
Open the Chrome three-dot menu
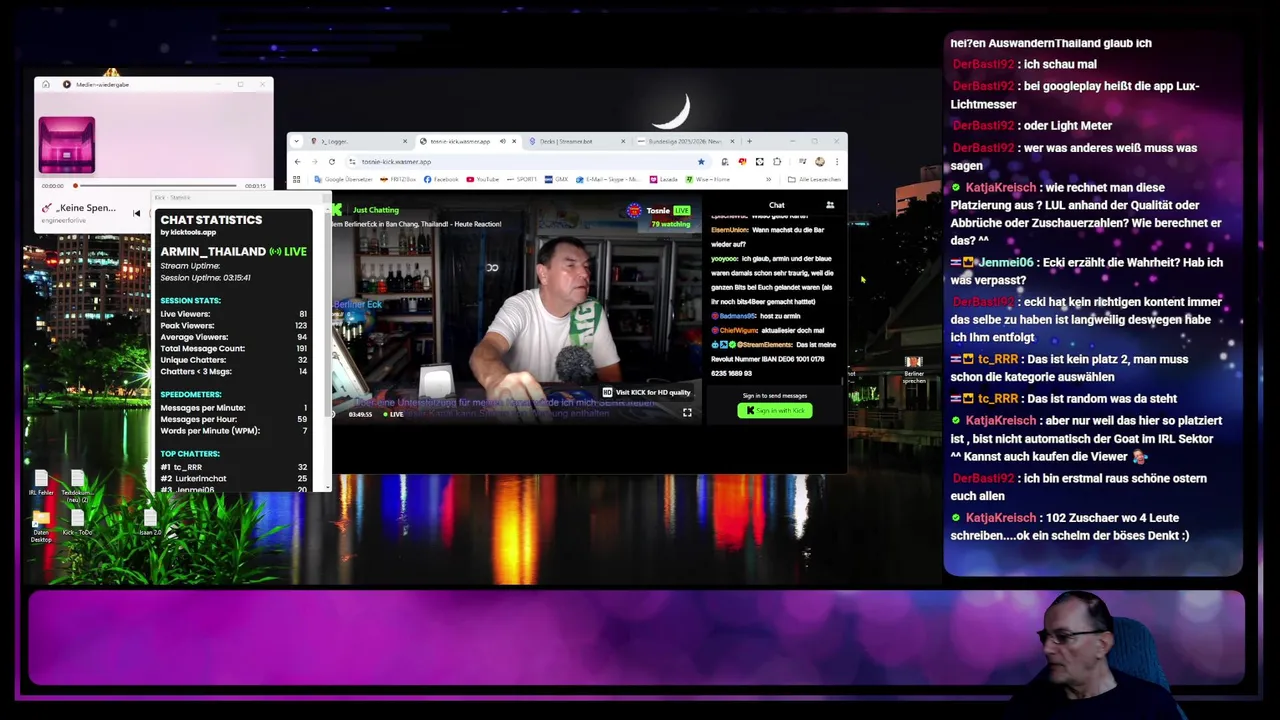point(837,162)
